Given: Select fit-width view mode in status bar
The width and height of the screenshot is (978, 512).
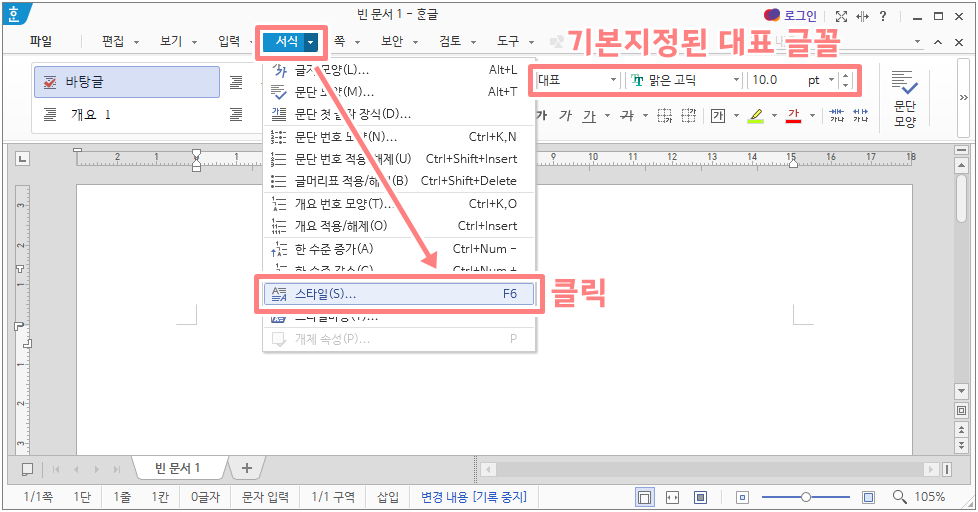Looking at the screenshot, I should [672, 497].
